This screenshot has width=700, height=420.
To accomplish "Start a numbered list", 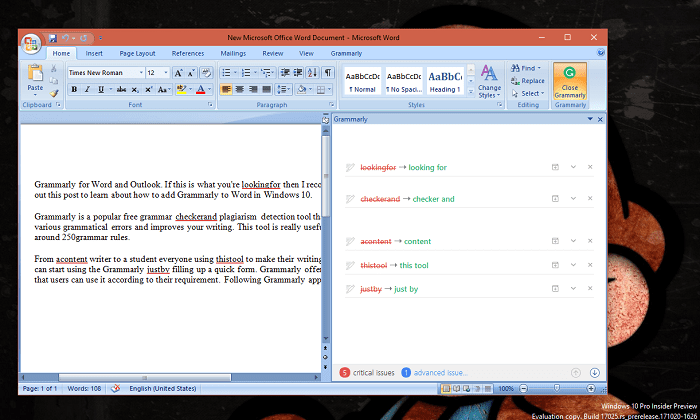I will click(246, 73).
